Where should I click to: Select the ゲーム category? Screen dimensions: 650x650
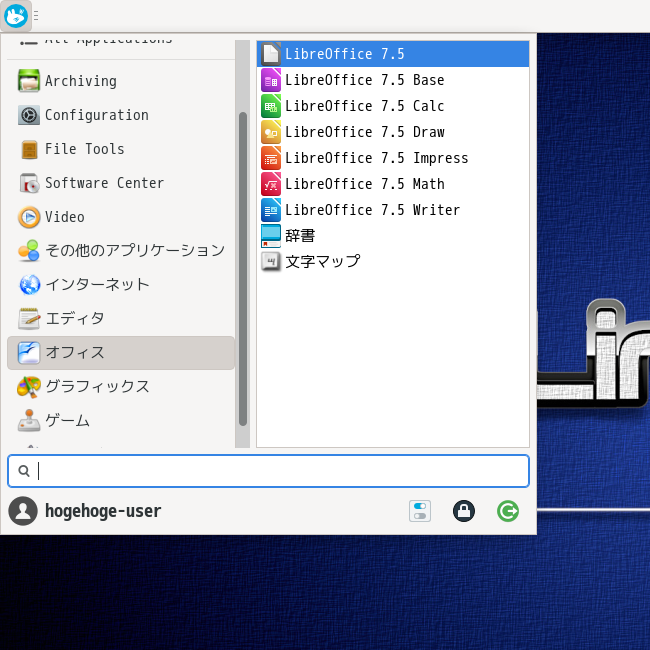point(121,421)
